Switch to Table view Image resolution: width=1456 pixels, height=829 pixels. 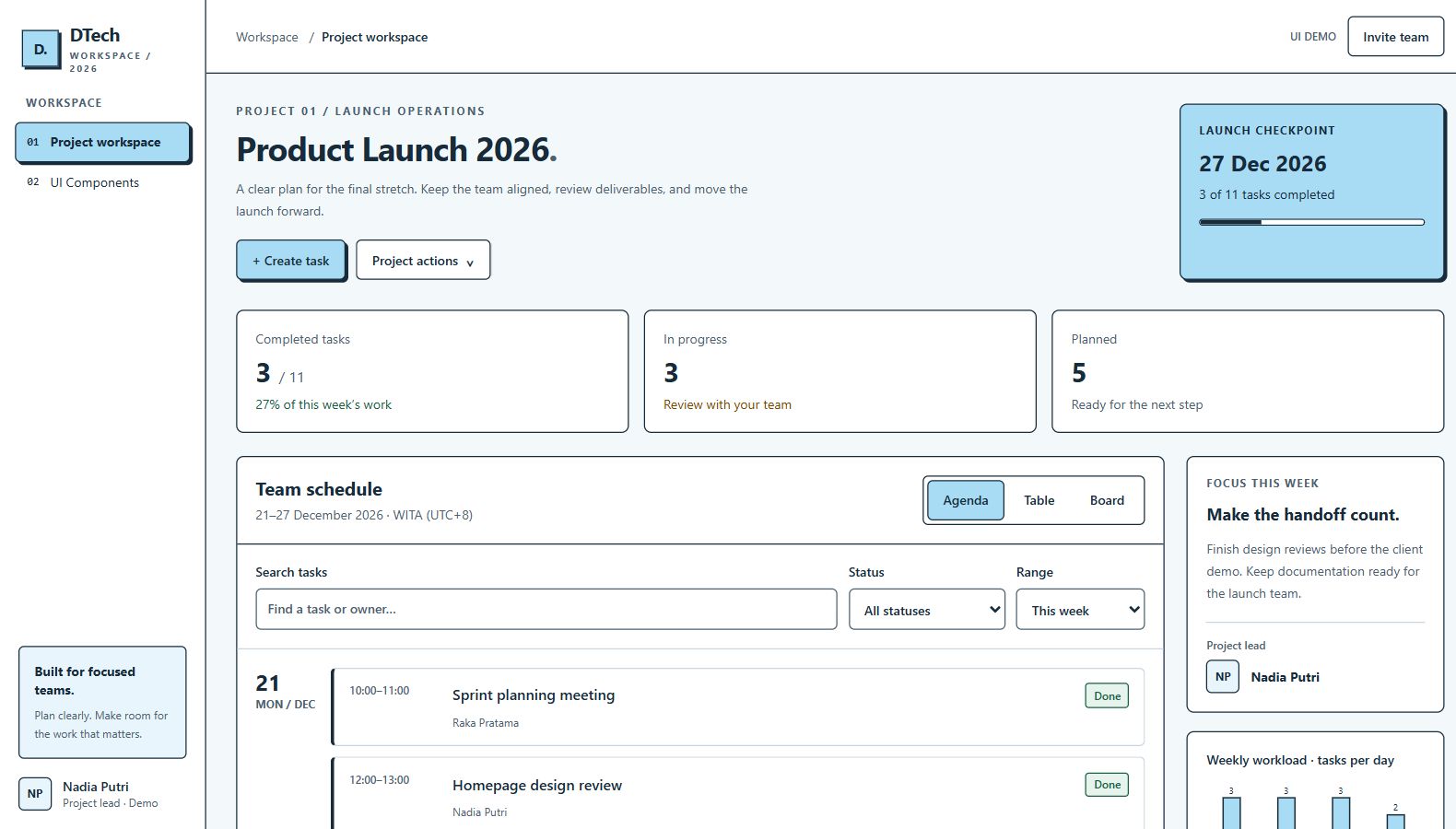point(1039,500)
